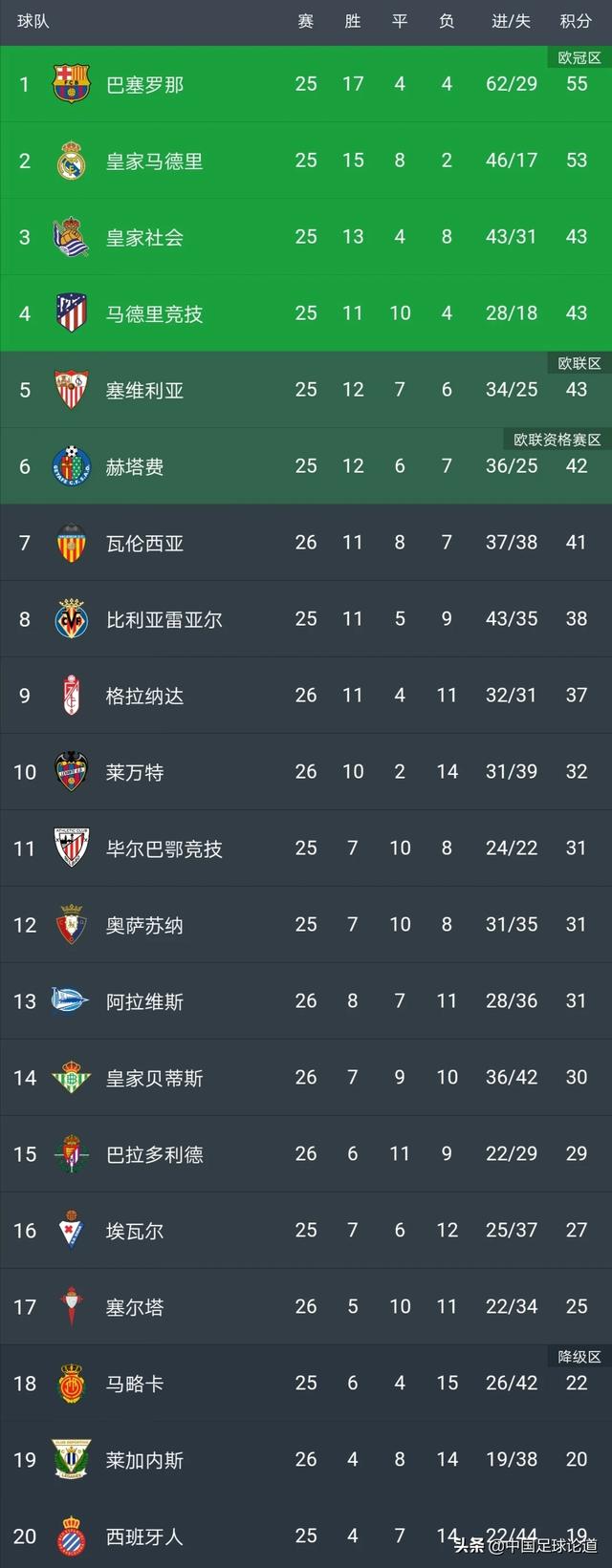Click the Getafe club badge

tap(71, 466)
